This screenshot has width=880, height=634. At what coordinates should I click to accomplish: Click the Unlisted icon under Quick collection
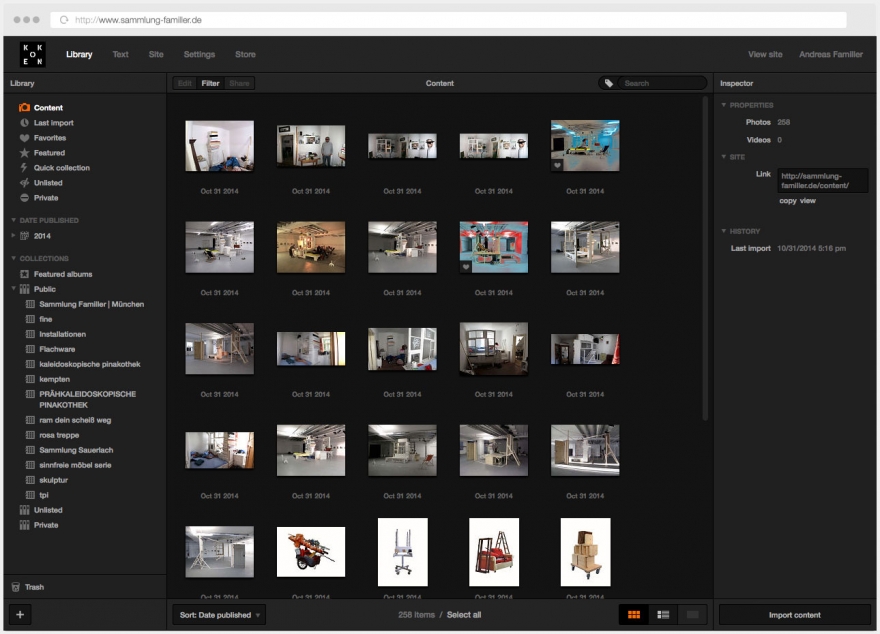pos(24,182)
